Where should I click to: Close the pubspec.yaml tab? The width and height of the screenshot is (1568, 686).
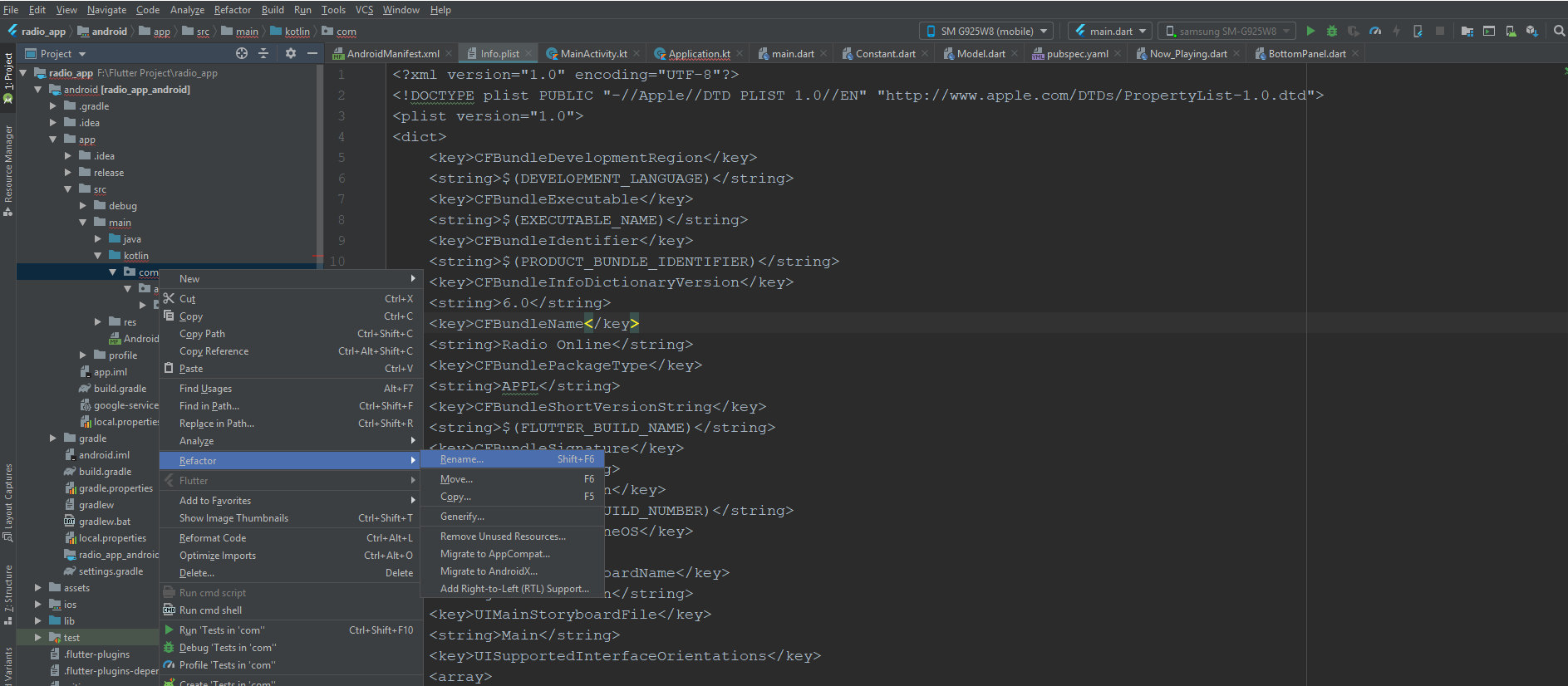[1118, 53]
